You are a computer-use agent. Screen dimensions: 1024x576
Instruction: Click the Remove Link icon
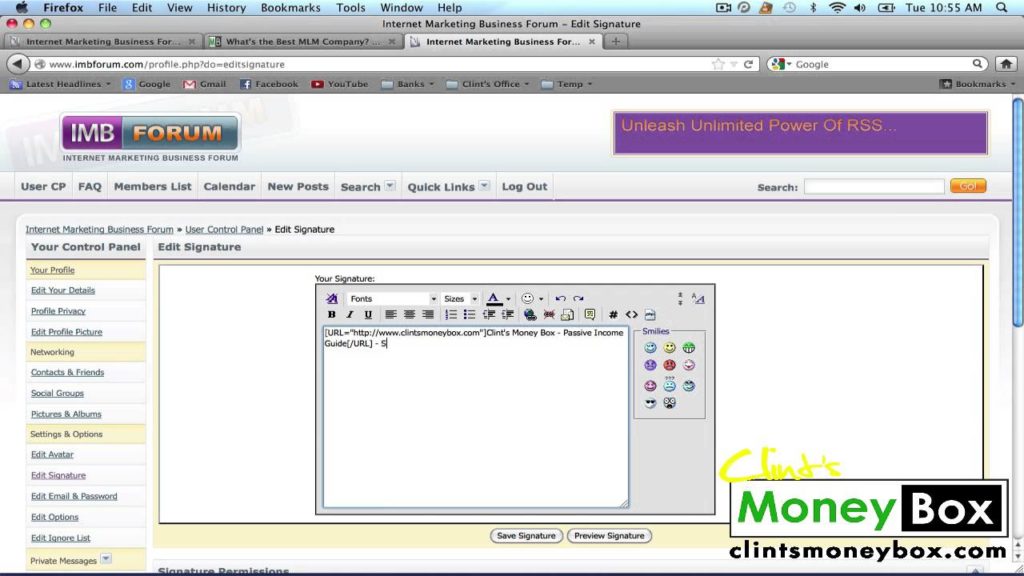(x=549, y=315)
